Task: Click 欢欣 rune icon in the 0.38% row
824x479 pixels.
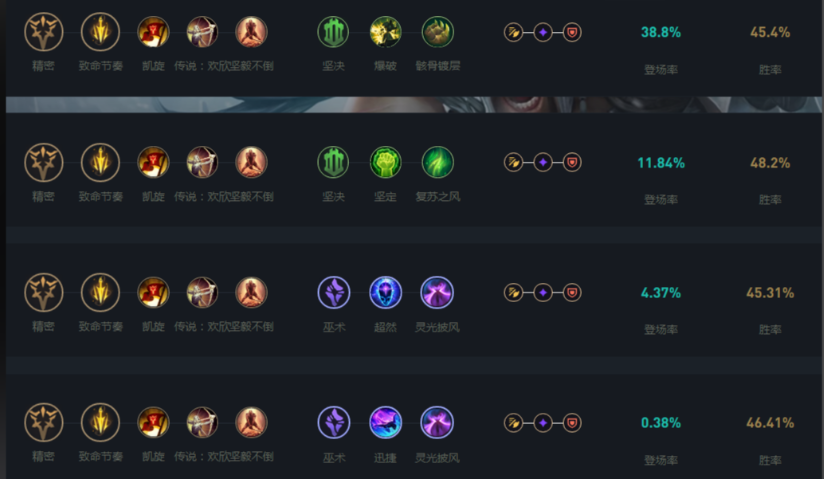Action: pyautogui.click(x=202, y=422)
